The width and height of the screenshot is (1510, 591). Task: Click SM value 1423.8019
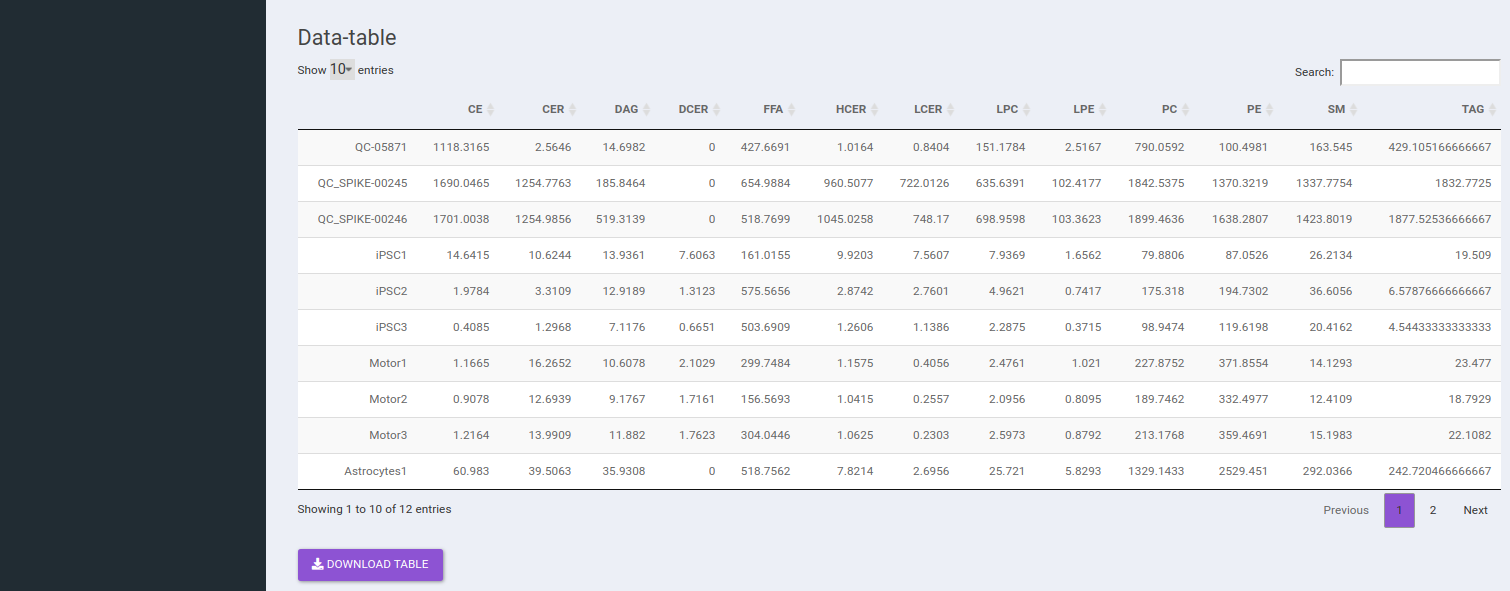pos(1323,219)
